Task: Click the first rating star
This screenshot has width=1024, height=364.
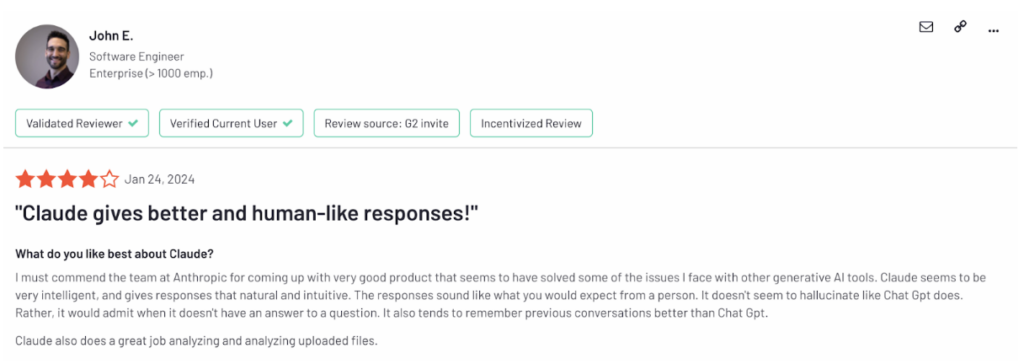Action: 25,179
